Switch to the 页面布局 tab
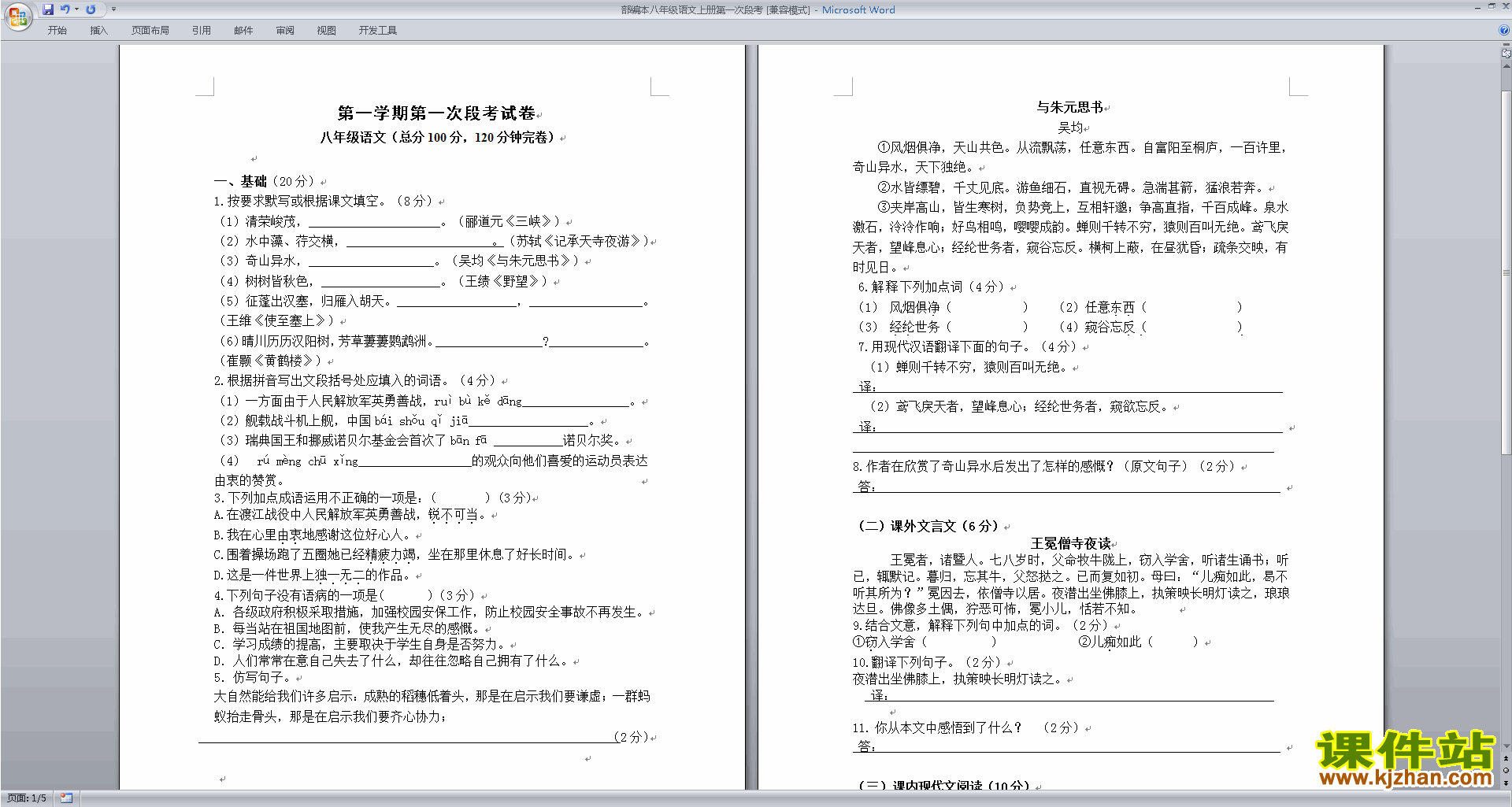 (x=150, y=30)
